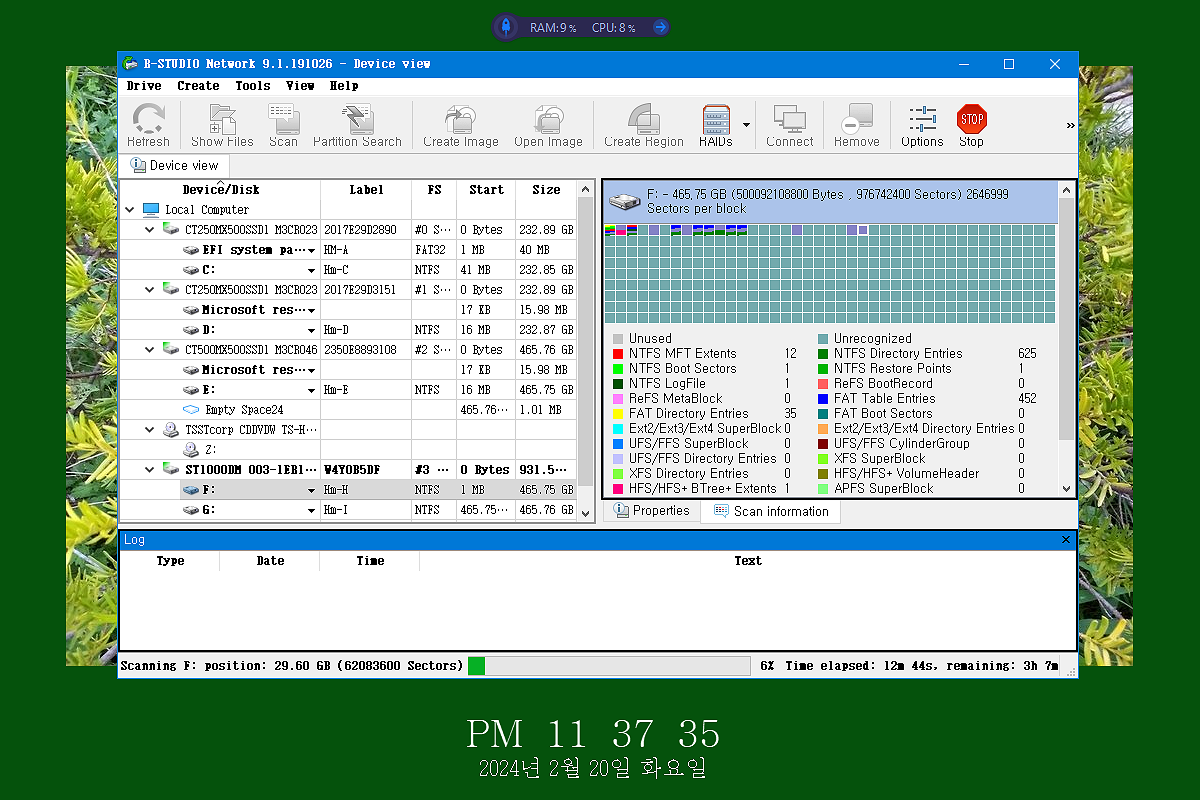Click the Log Text column header
The height and width of the screenshot is (800, 1200).
click(x=748, y=561)
